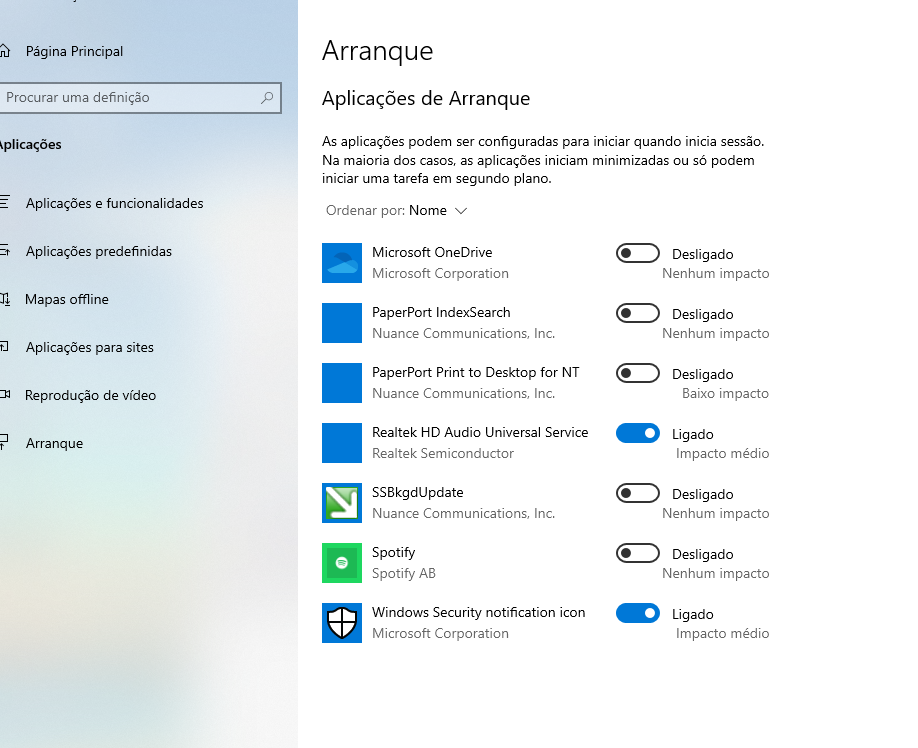The image size is (918, 748).
Task: Disable Realtek HD Audio Universal Service toggle
Action: click(637, 434)
